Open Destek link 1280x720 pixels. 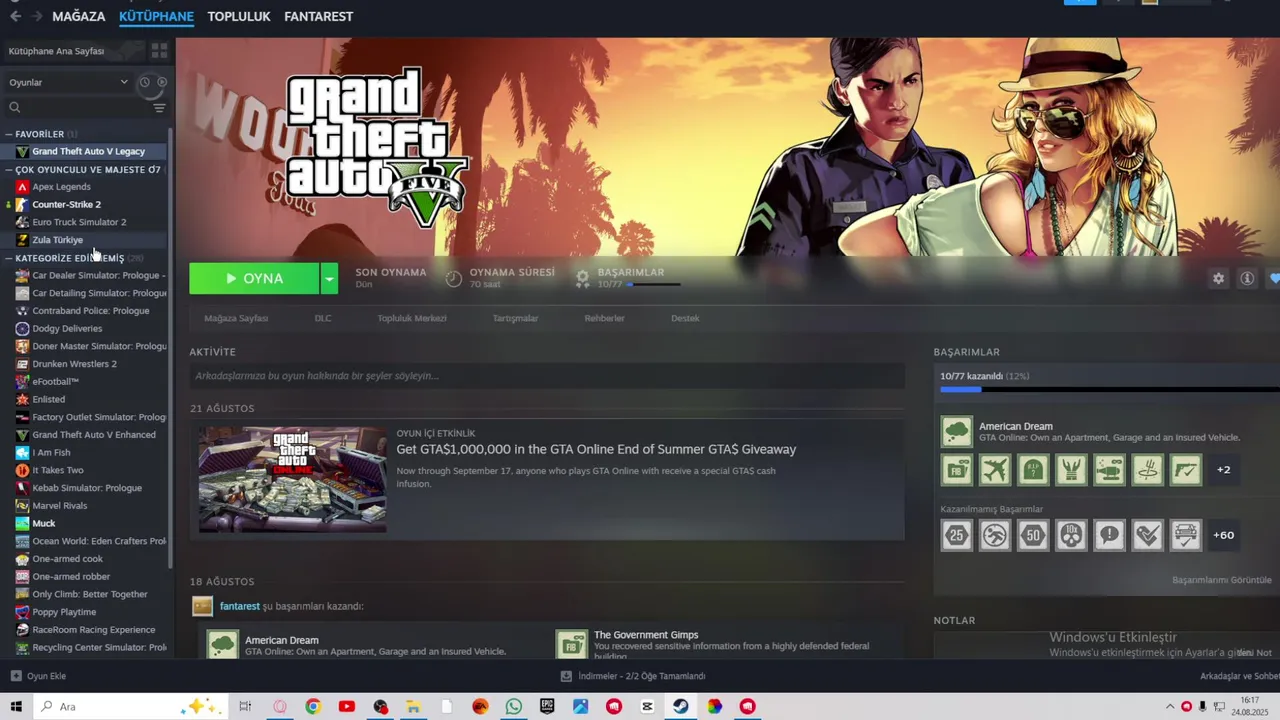click(685, 318)
